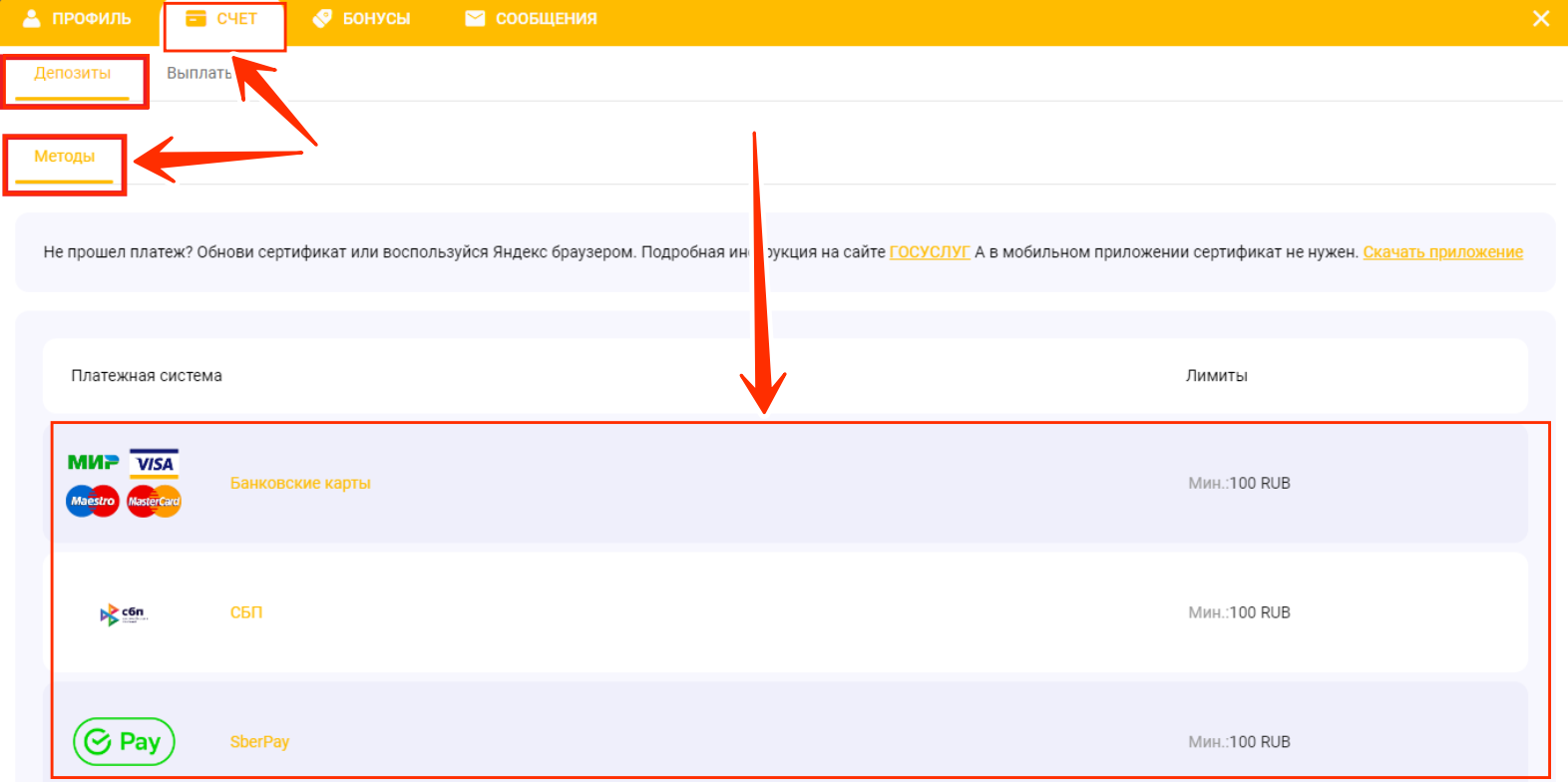The width and height of the screenshot is (1568, 782).
Task: Click the СБП payment system logo
Action: pyautogui.click(x=124, y=613)
